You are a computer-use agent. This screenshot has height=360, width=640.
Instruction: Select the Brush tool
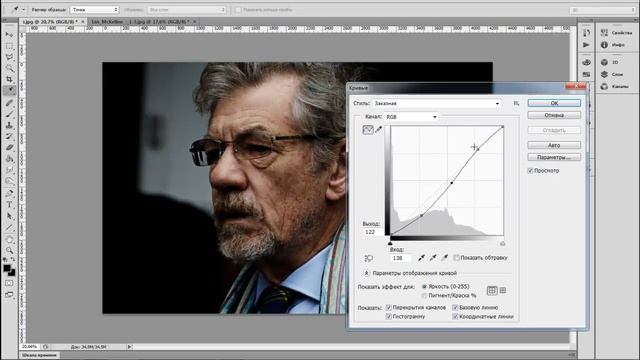9,114
